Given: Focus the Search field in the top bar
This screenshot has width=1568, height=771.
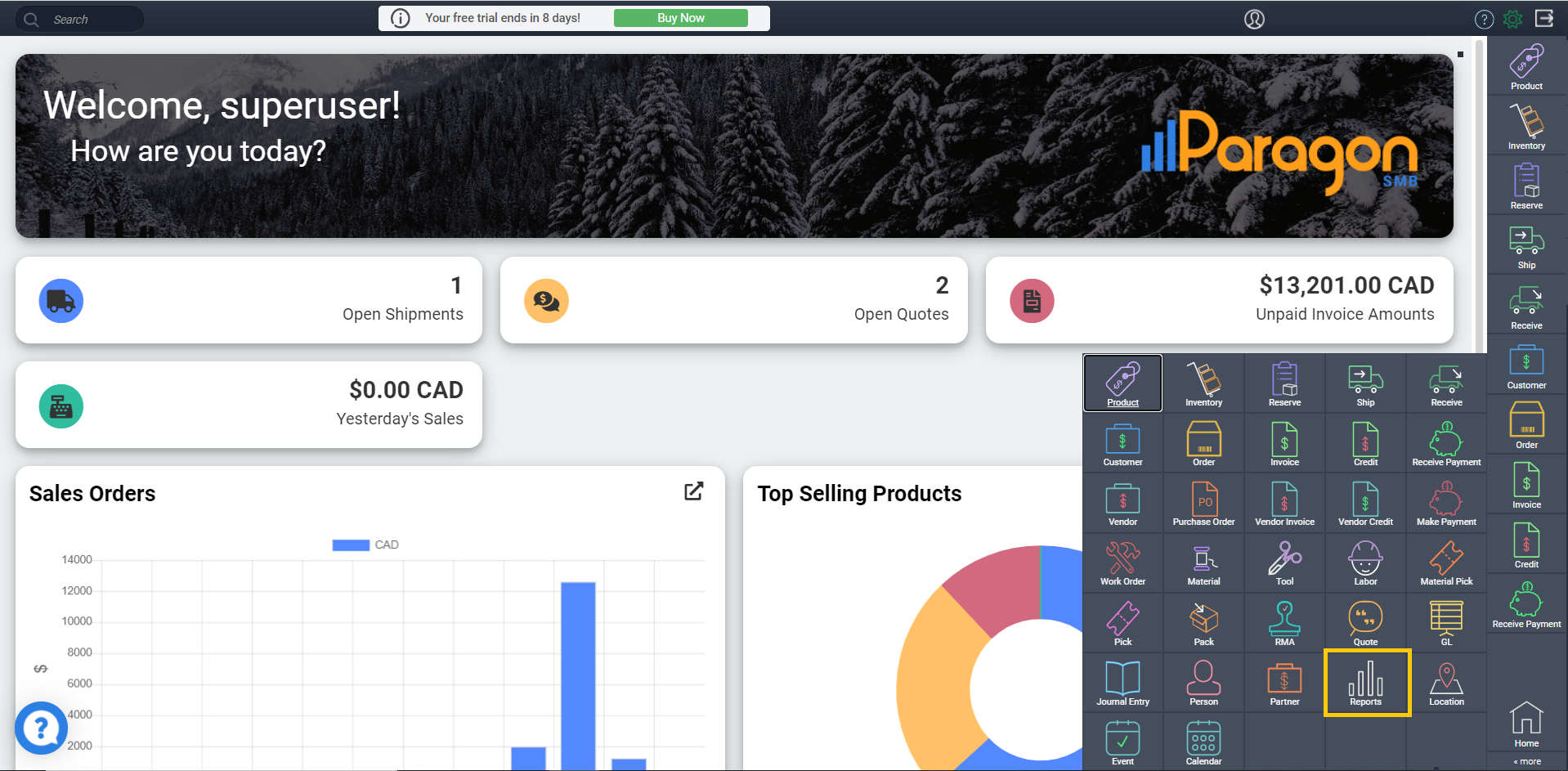Looking at the screenshot, I should coord(79,19).
